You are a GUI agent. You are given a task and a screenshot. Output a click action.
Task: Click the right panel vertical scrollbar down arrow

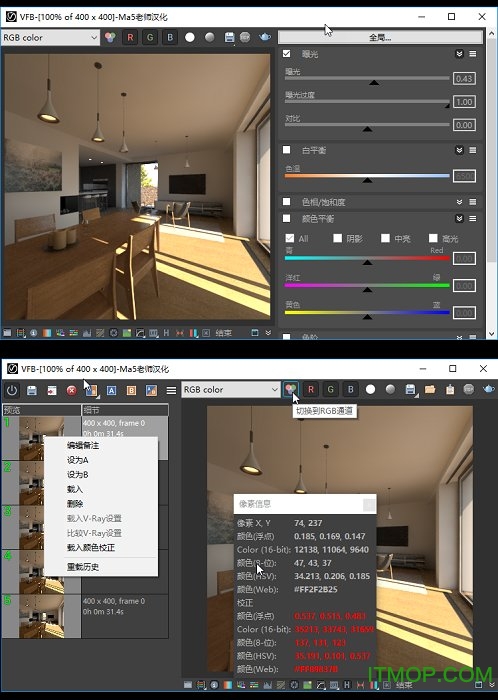tap(491, 333)
